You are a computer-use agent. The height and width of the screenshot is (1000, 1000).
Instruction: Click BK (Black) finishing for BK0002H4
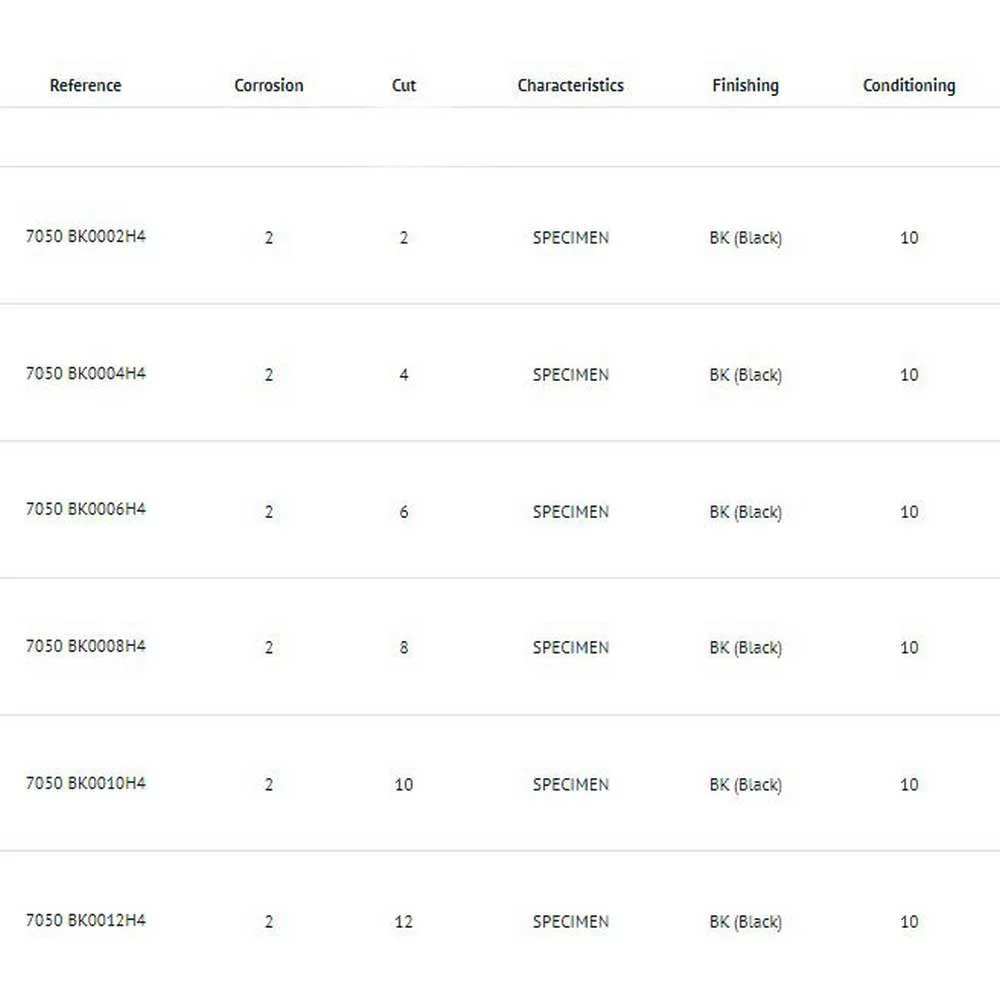tap(745, 238)
